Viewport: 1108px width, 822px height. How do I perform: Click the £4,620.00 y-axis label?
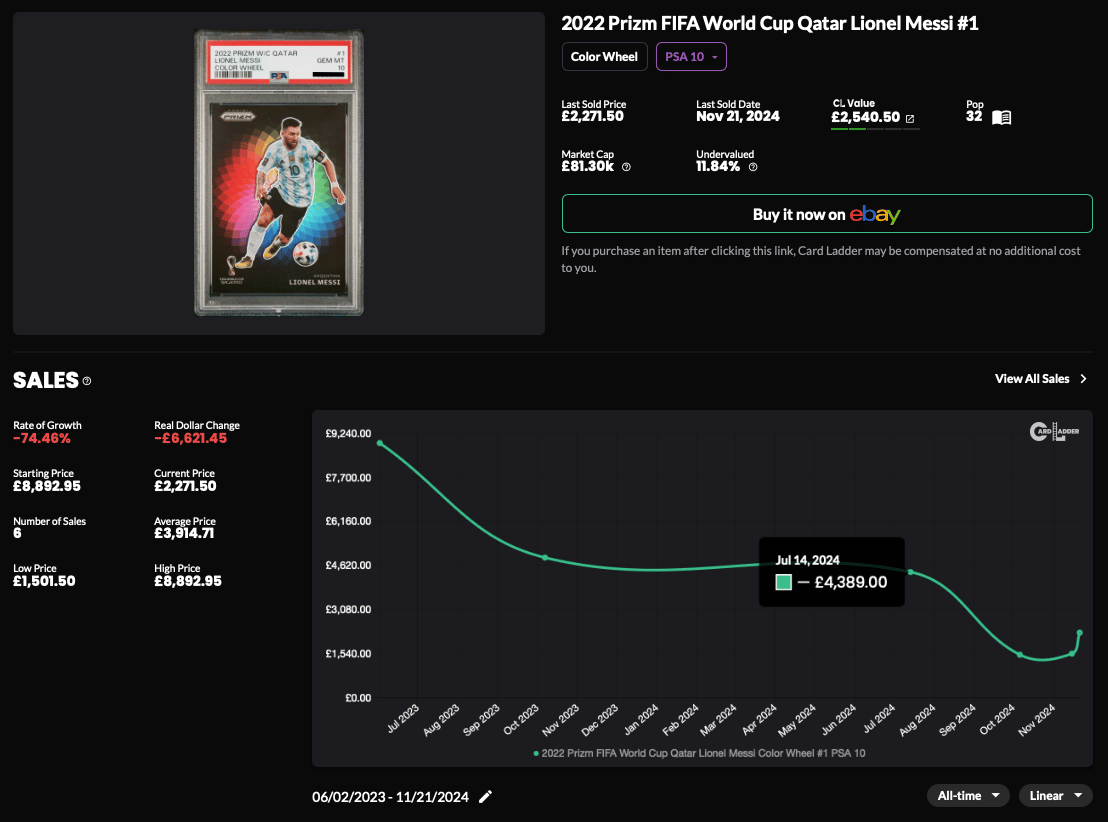348,565
